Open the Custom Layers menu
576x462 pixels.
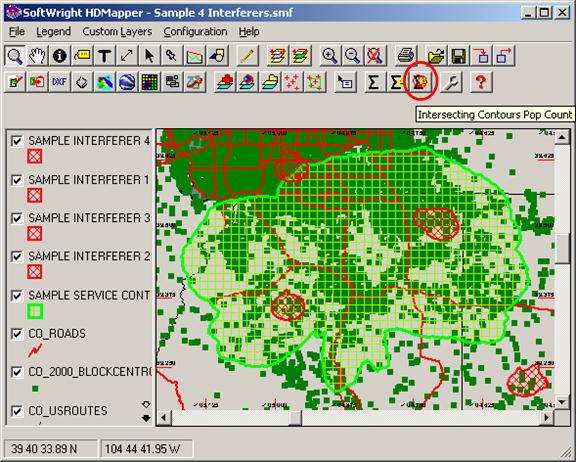(117, 32)
